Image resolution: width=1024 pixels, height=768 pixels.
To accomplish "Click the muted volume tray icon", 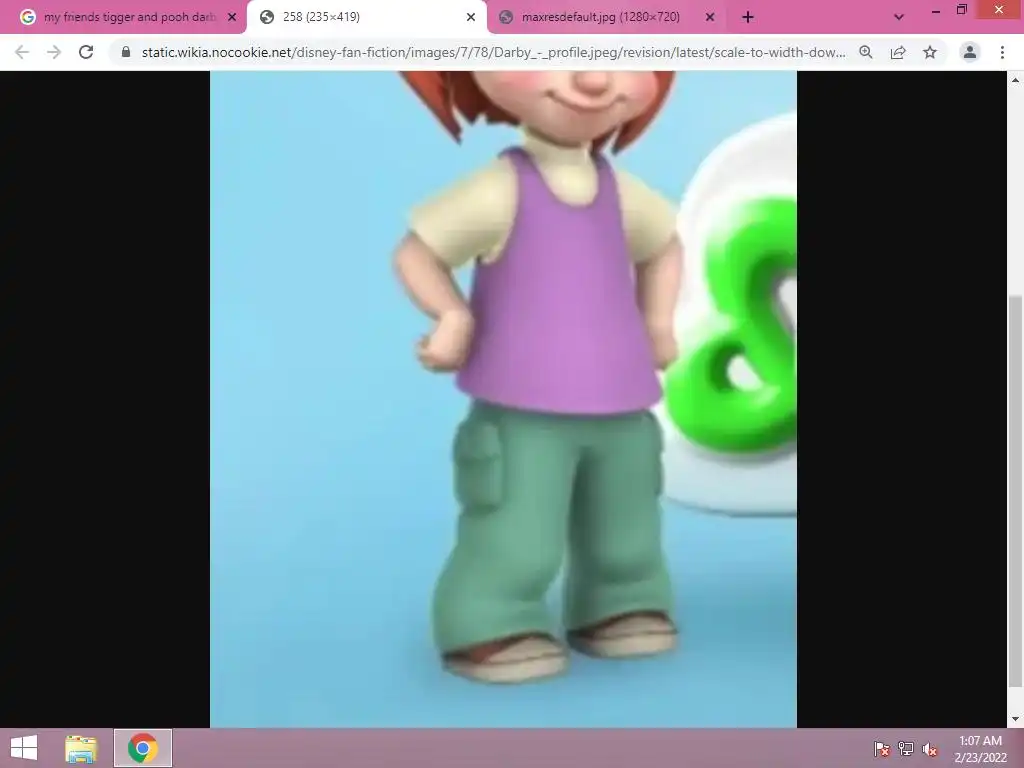I will [x=929, y=748].
